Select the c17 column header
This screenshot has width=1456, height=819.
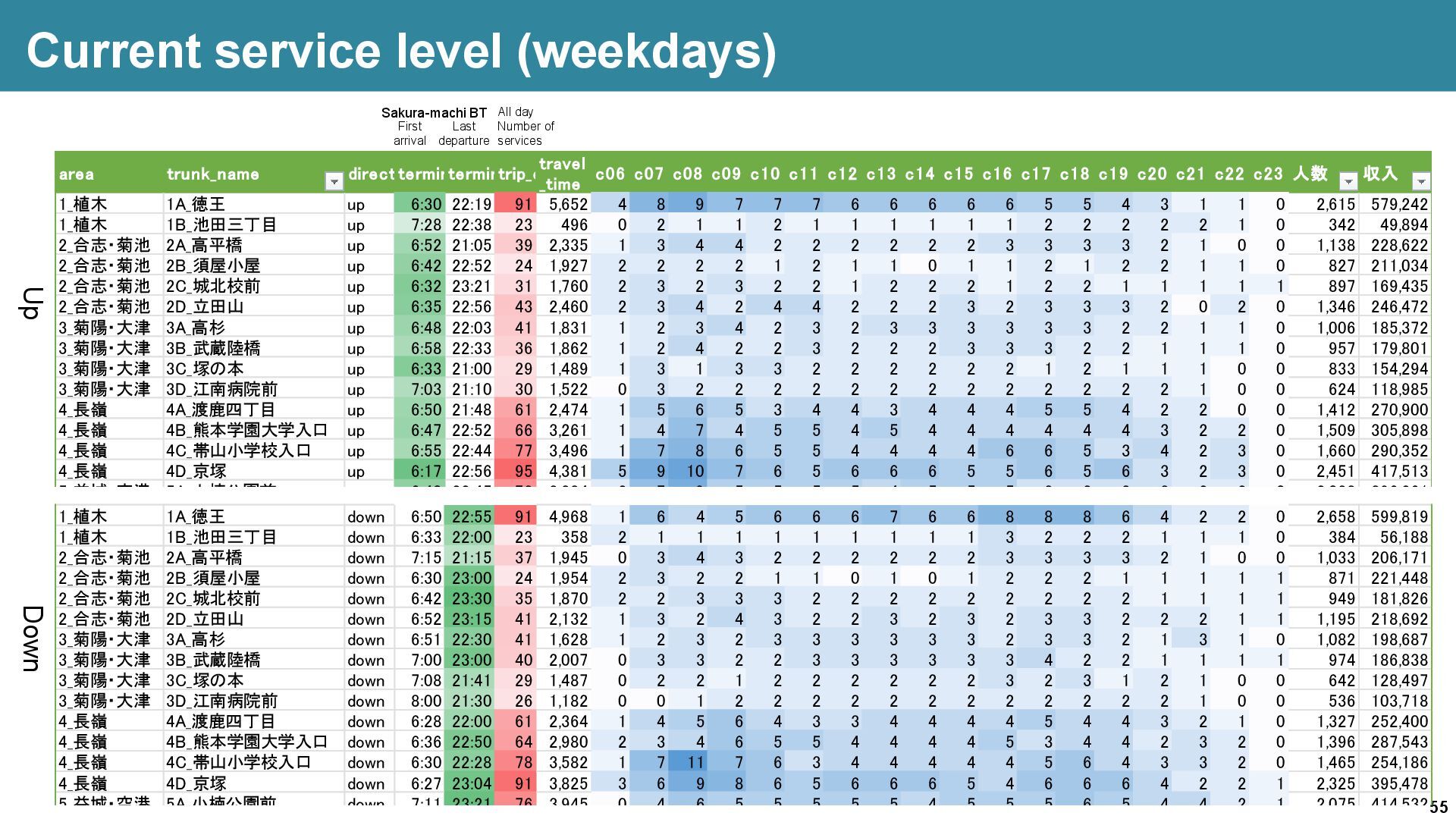pos(1035,174)
